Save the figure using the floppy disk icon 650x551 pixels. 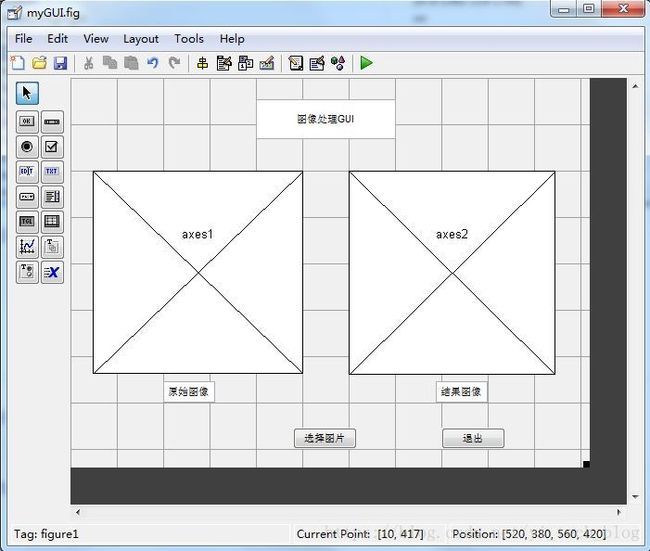pos(61,63)
